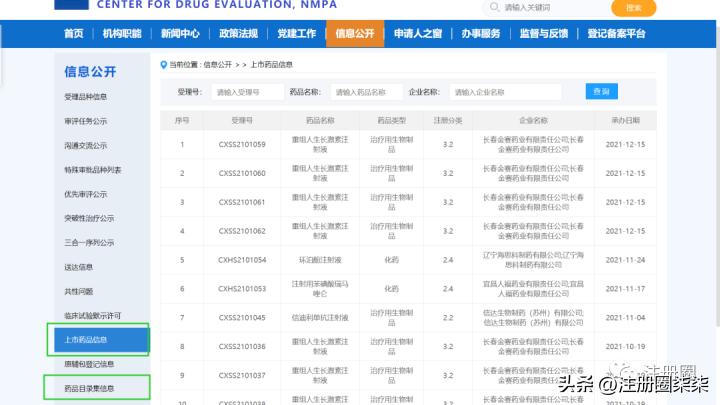The image size is (720, 405).
Task: Click the date 2021-11-04
Action: pos(625,318)
